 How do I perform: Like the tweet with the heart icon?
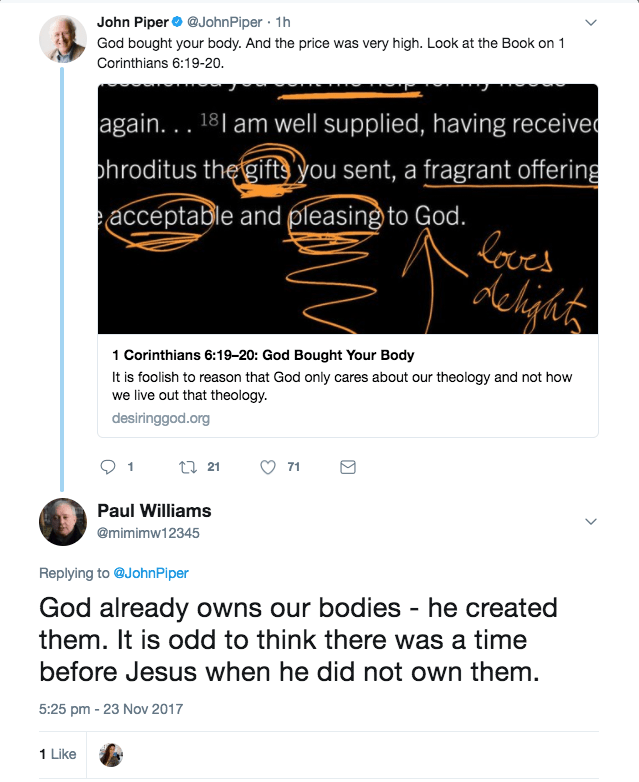point(267,466)
